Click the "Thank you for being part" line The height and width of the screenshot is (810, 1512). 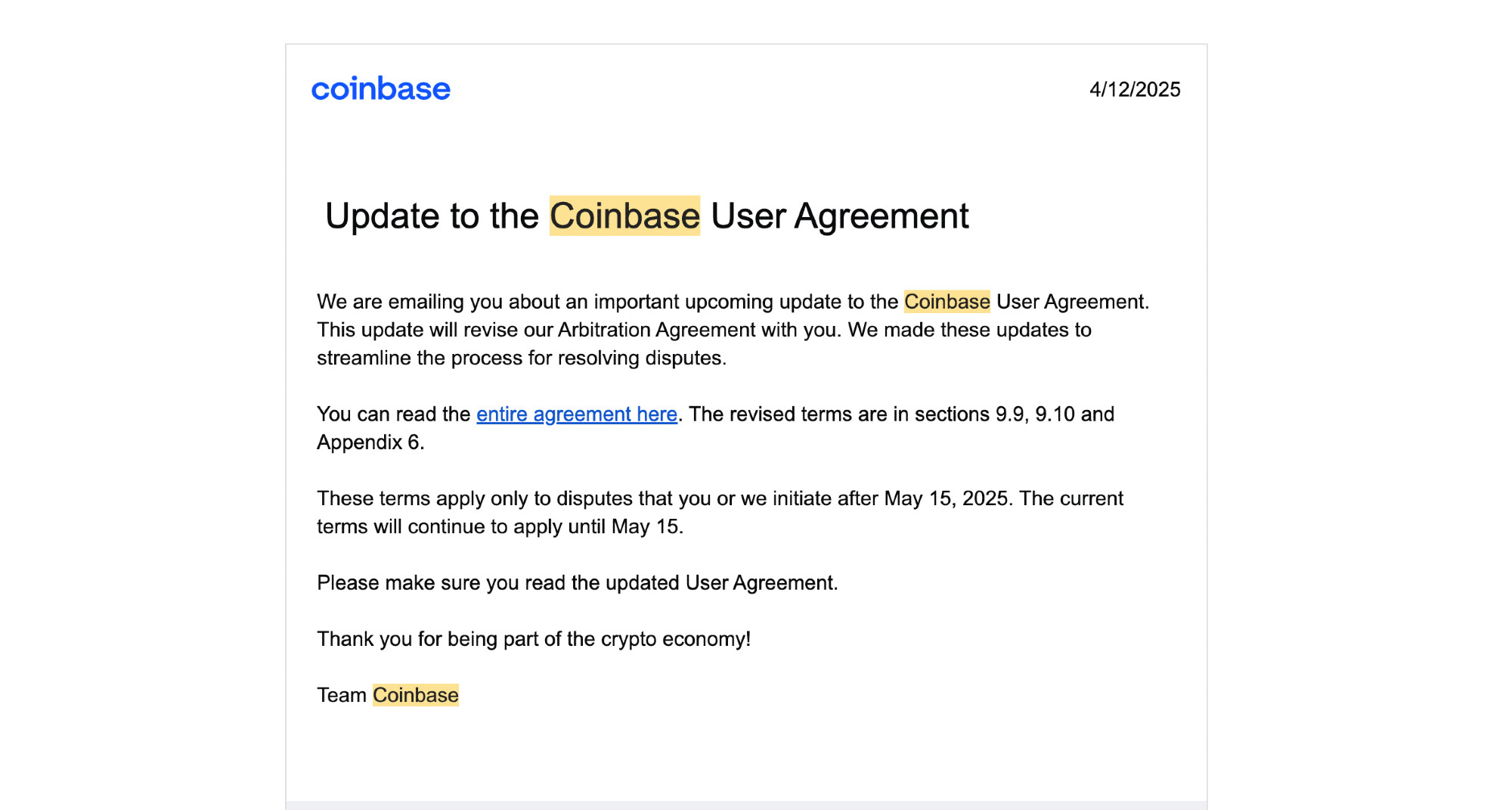(x=534, y=639)
